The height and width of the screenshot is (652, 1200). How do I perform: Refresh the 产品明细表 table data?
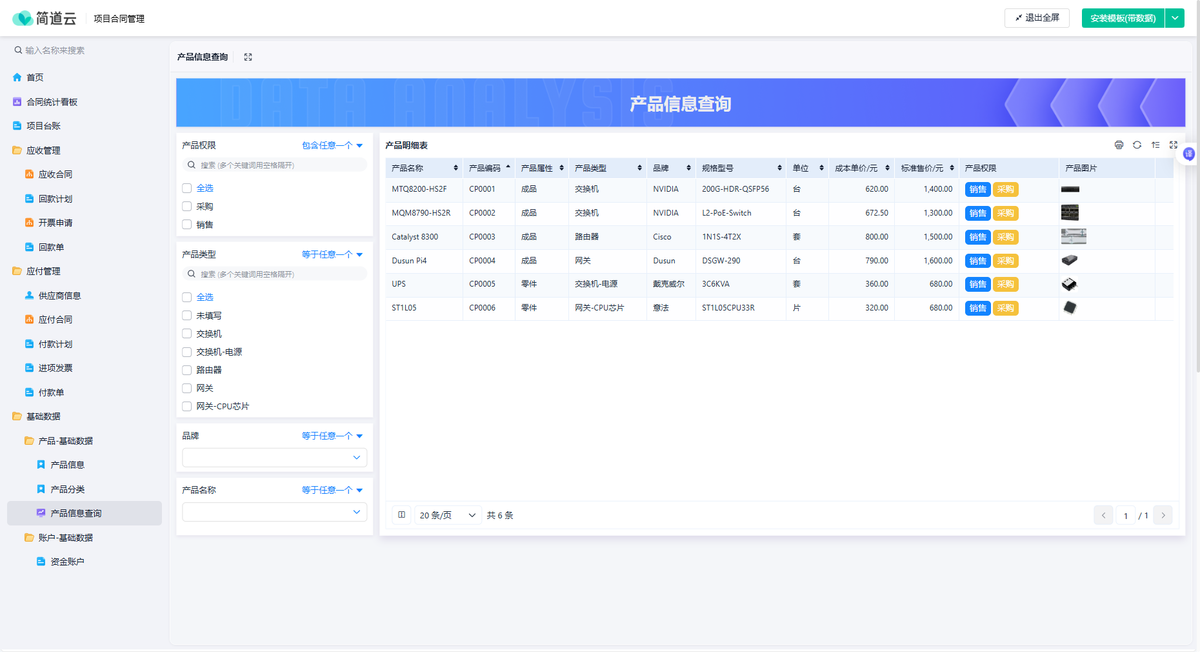click(x=1137, y=145)
